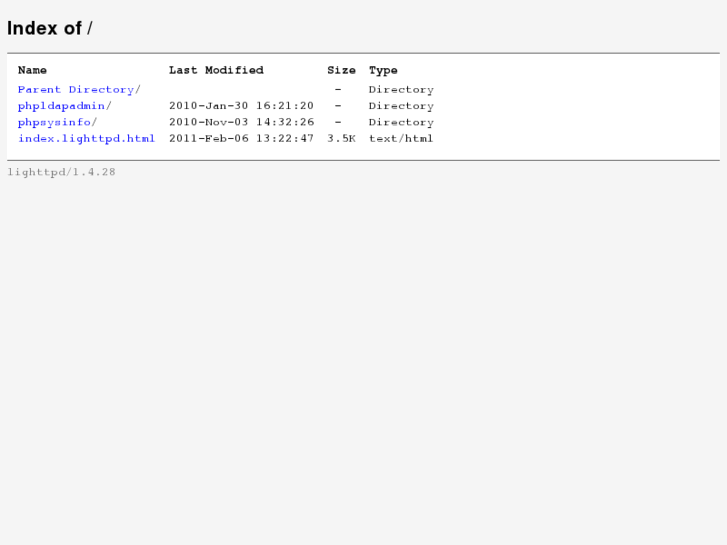Click the 2010-Nov-03 14:32:26 modified date
727x545 pixels.
point(241,122)
